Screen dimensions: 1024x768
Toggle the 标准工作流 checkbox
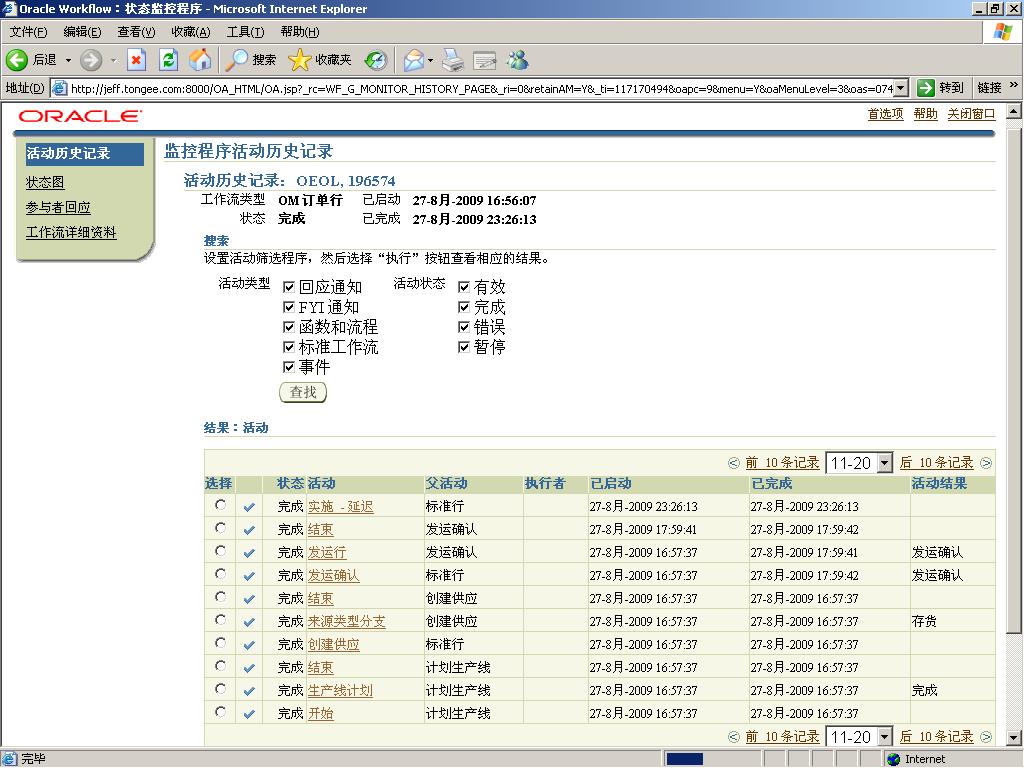coord(289,347)
